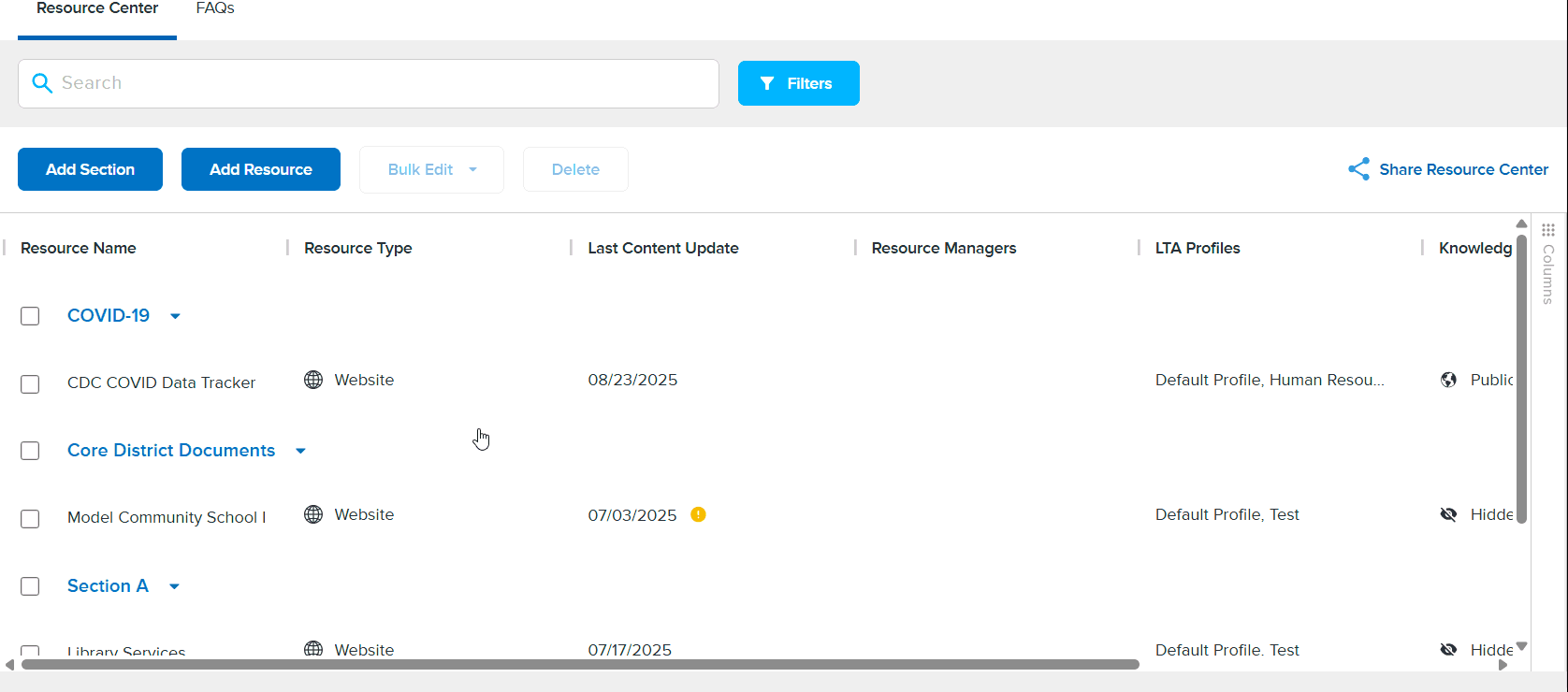Check the COVID-19 section checkbox
1568x692 pixels.
[30, 316]
